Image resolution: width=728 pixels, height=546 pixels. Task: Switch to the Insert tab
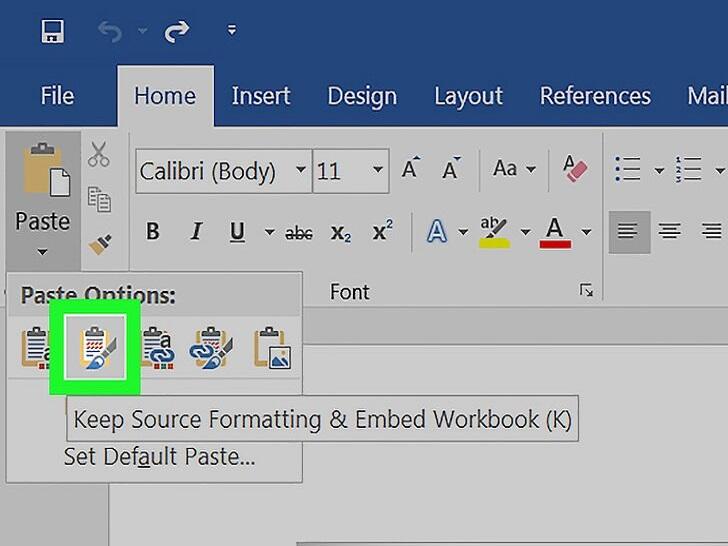261,96
